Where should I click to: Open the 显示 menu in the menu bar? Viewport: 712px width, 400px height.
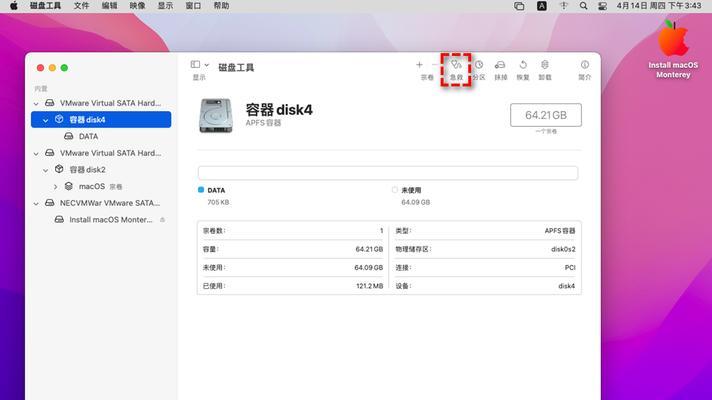coord(165,6)
